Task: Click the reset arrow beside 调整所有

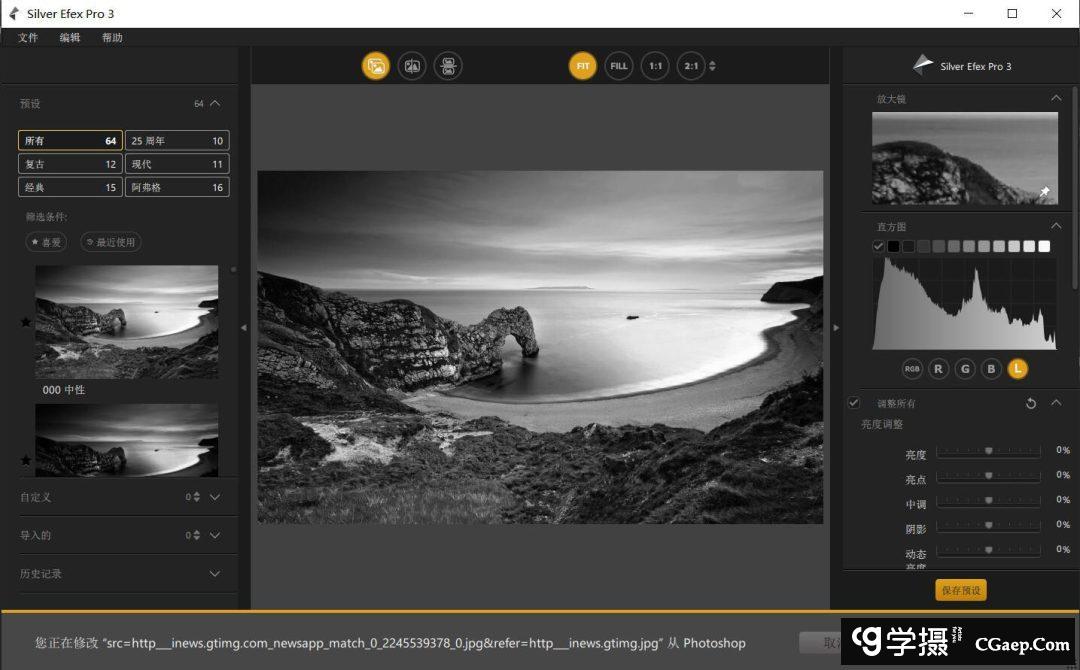Action: [1031, 403]
